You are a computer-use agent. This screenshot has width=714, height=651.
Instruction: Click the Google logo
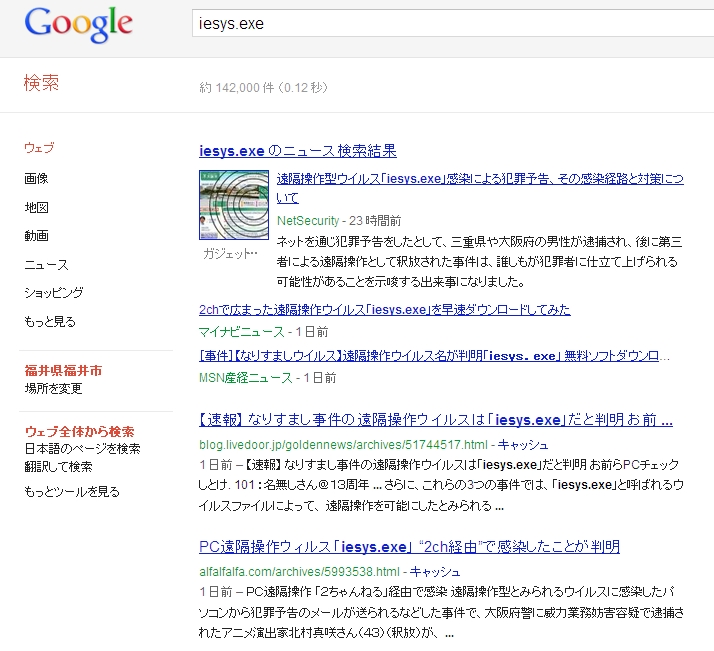click(78, 26)
